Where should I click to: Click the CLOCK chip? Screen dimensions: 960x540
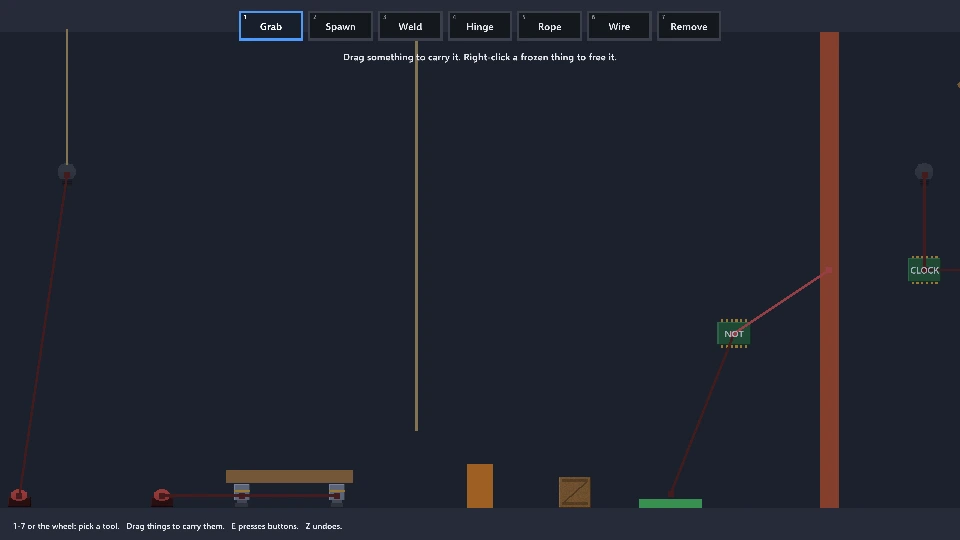[x=924, y=270]
